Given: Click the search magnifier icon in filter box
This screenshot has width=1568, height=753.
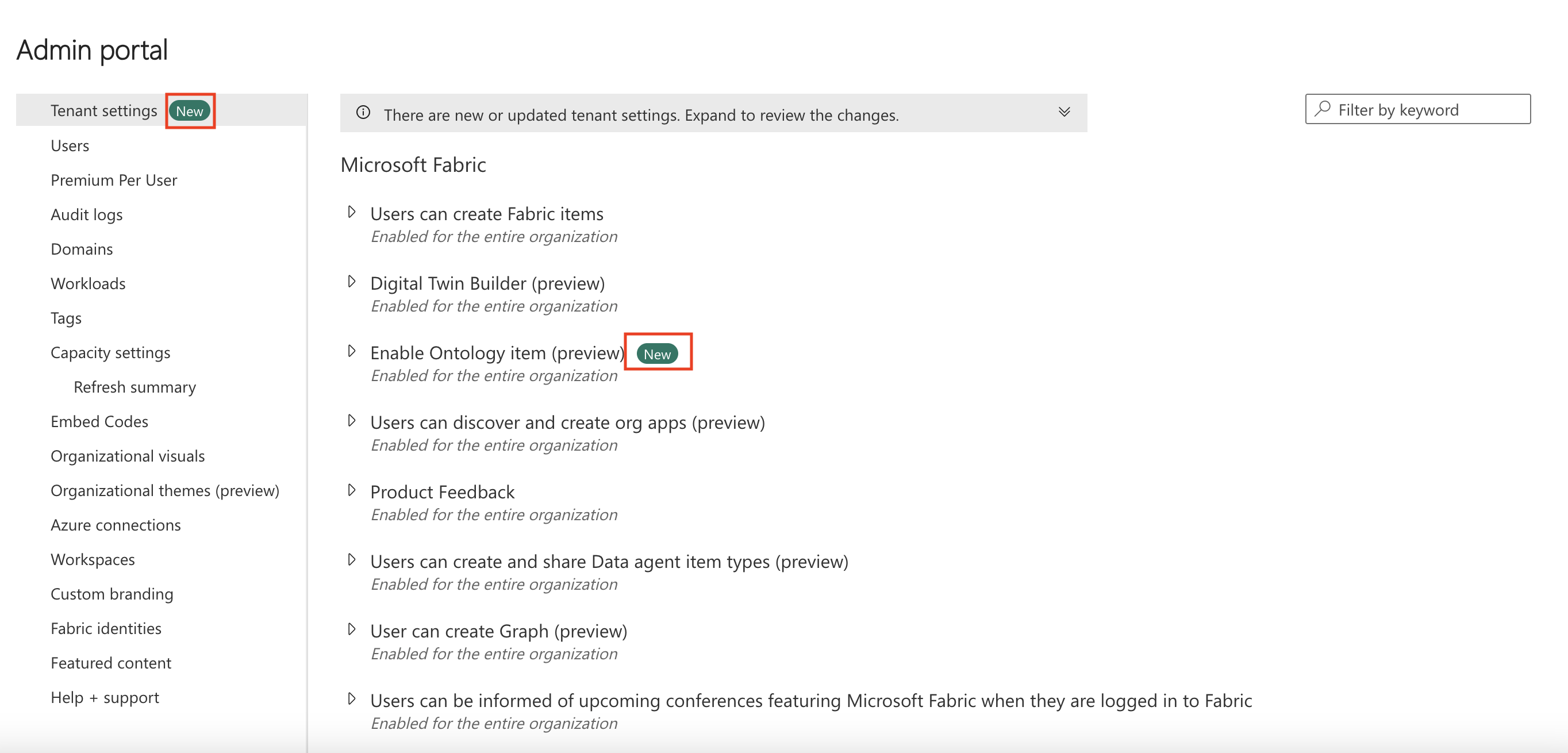Looking at the screenshot, I should [1322, 109].
